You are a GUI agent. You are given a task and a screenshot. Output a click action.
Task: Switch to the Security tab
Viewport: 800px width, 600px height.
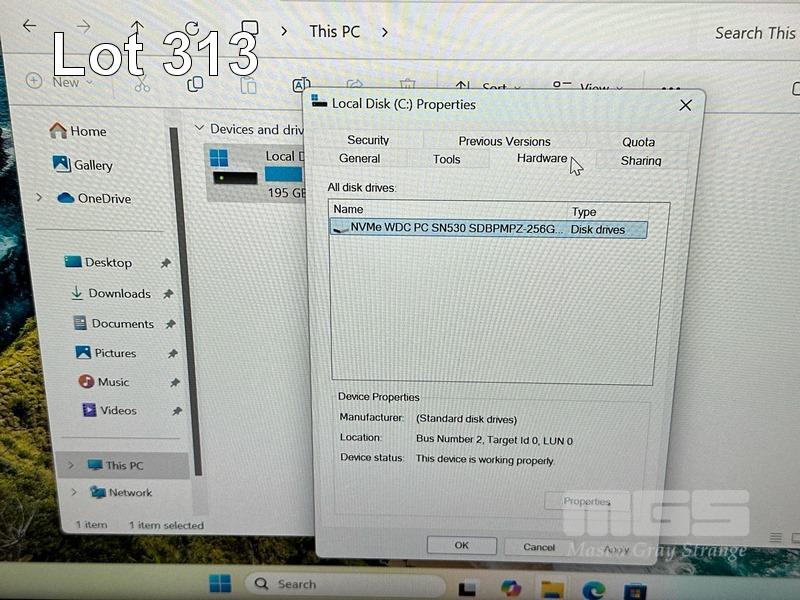click(x=368, y=140)
